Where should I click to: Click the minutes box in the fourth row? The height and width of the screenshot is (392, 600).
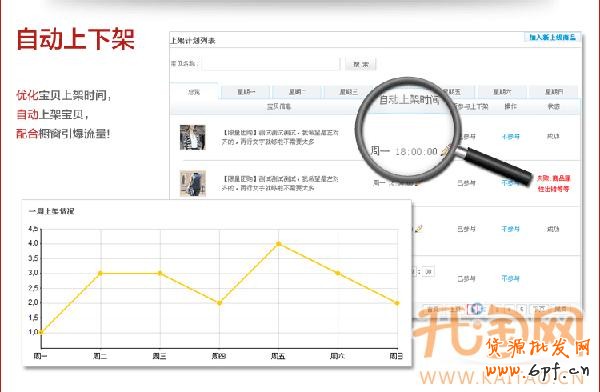point(429,272)
